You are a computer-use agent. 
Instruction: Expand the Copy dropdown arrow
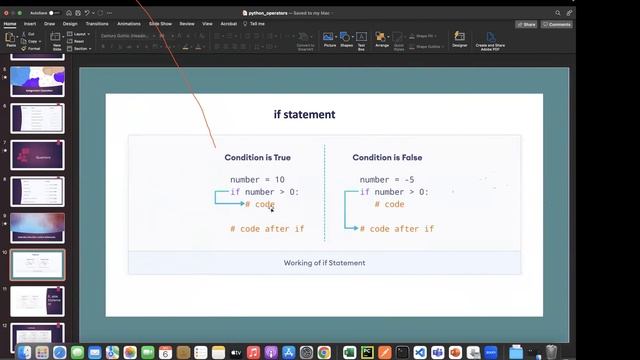point(40,41)
